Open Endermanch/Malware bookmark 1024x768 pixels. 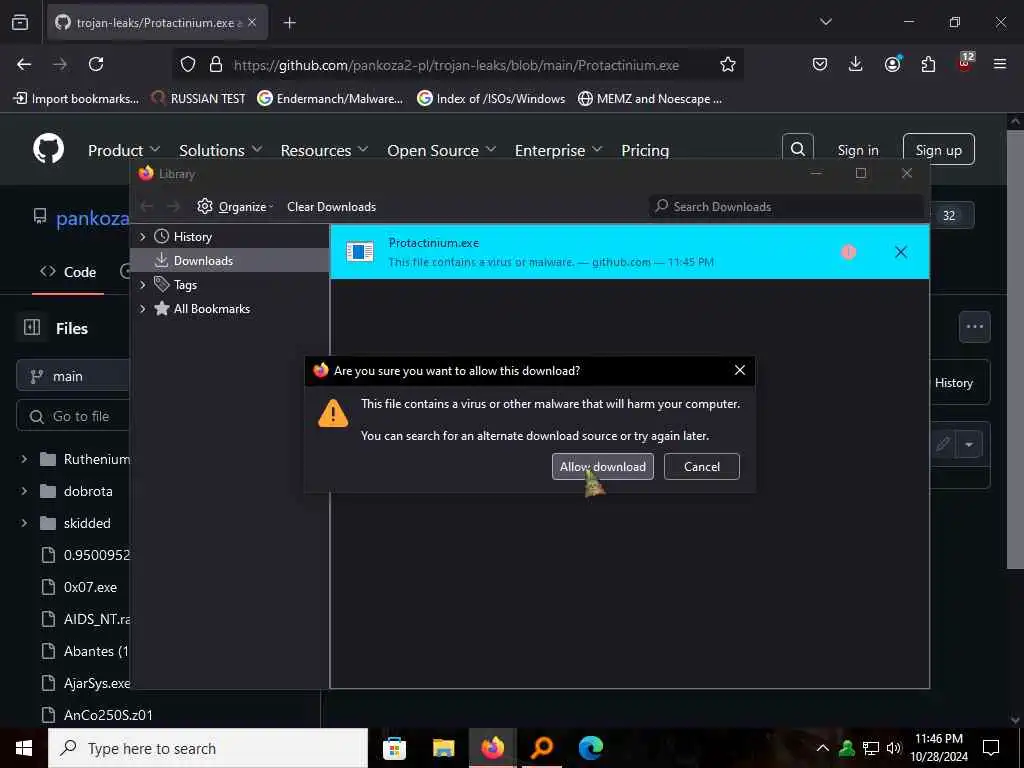click(x=330, y=99)
